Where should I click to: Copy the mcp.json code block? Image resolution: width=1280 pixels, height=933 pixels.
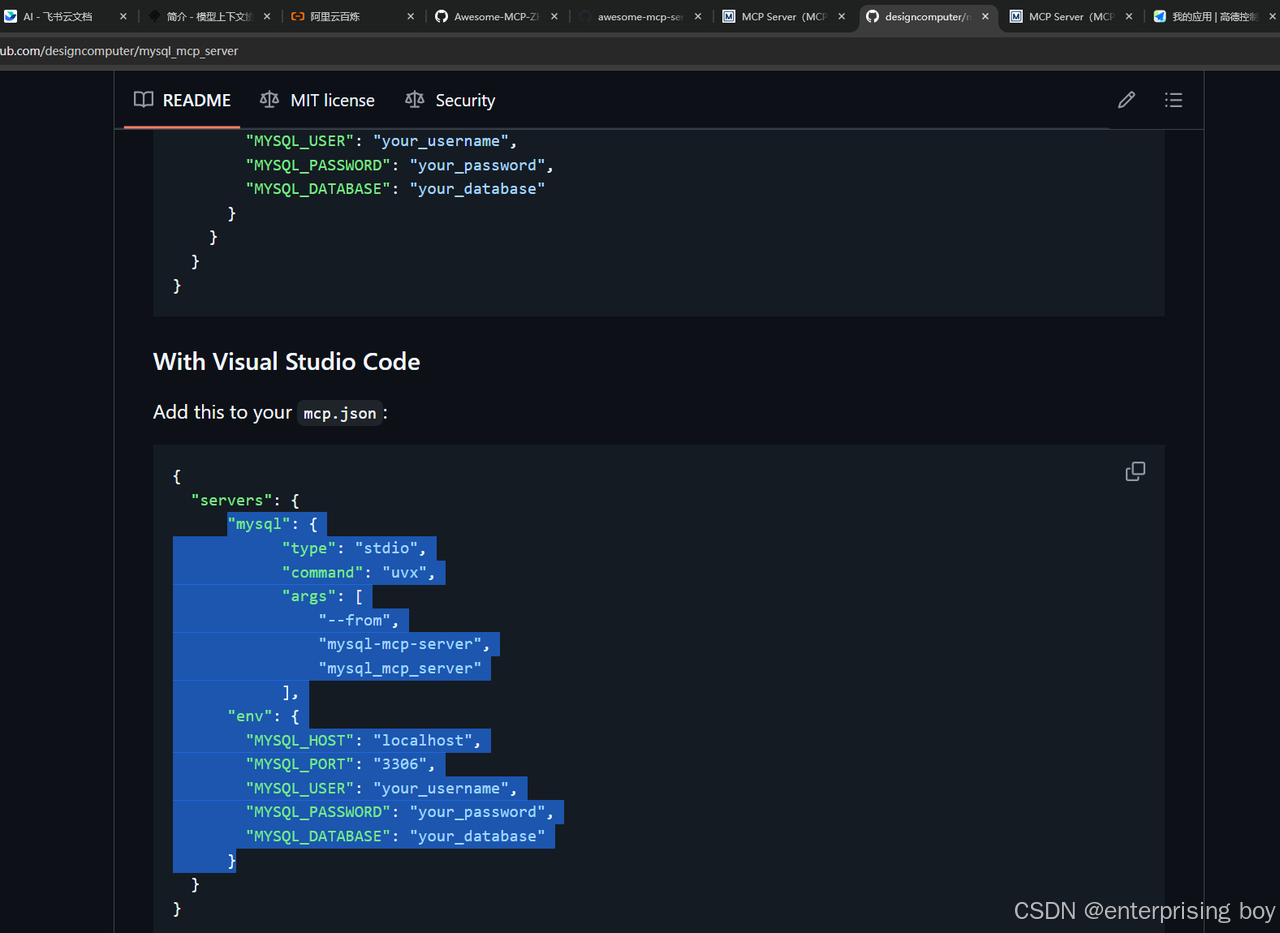[x=1135, y=471]
